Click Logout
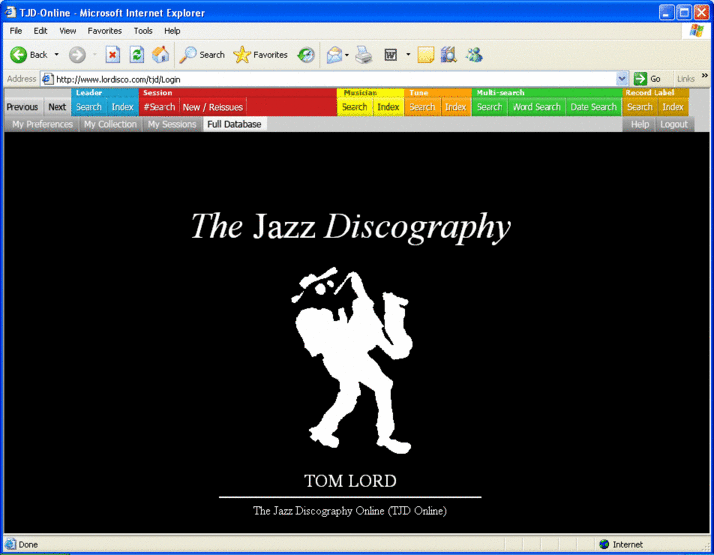 click(x=674, y=124)
